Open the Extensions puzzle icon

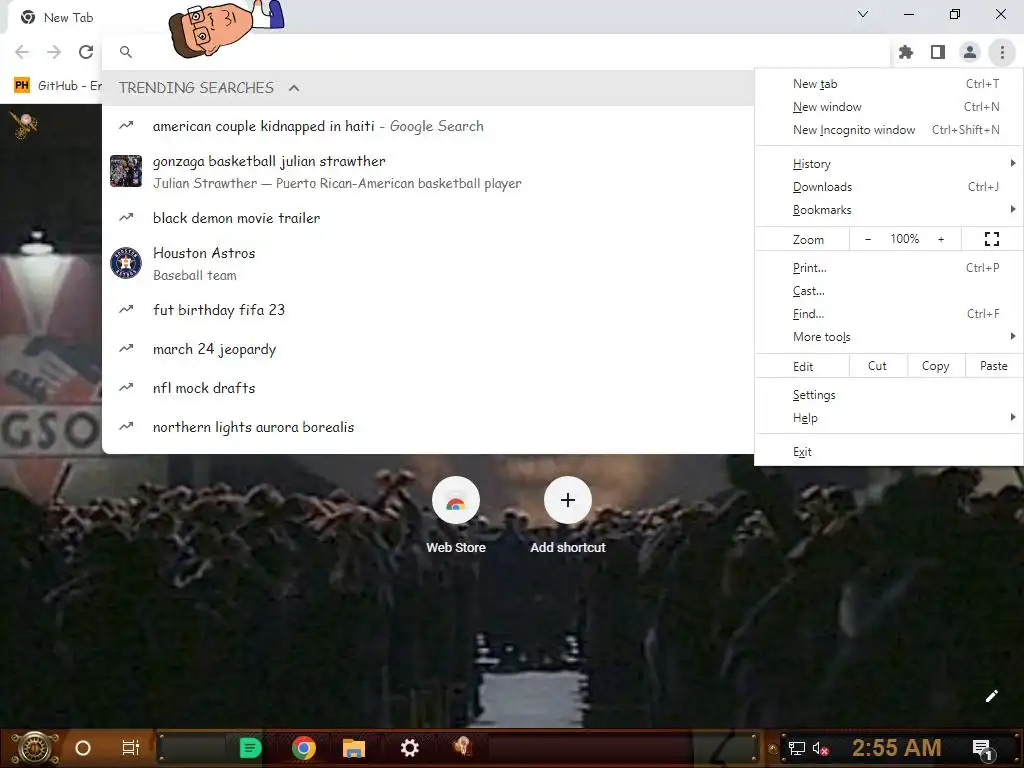click(906, 52)
